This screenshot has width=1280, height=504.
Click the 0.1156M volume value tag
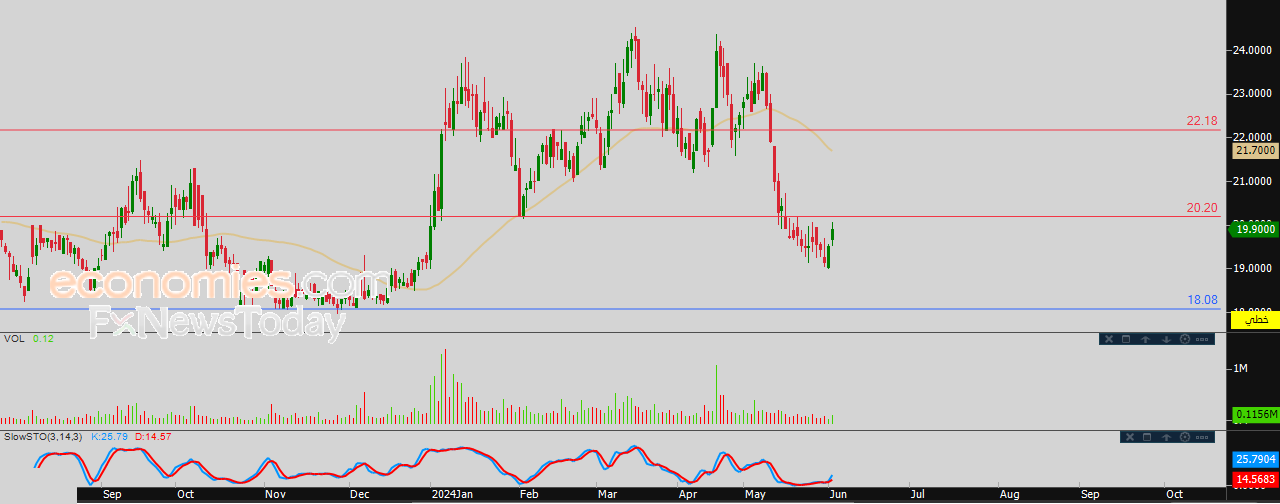(1254, 414)
